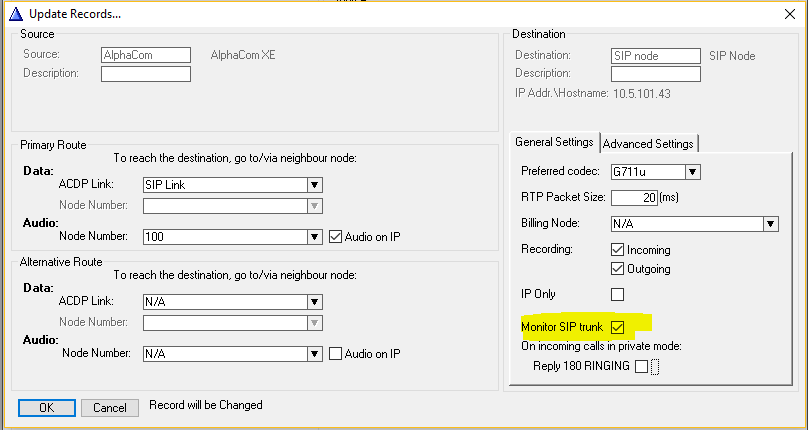Open primary ACDP Link dropdown
This screenshot has height=430, width=808.
[314, 185]
